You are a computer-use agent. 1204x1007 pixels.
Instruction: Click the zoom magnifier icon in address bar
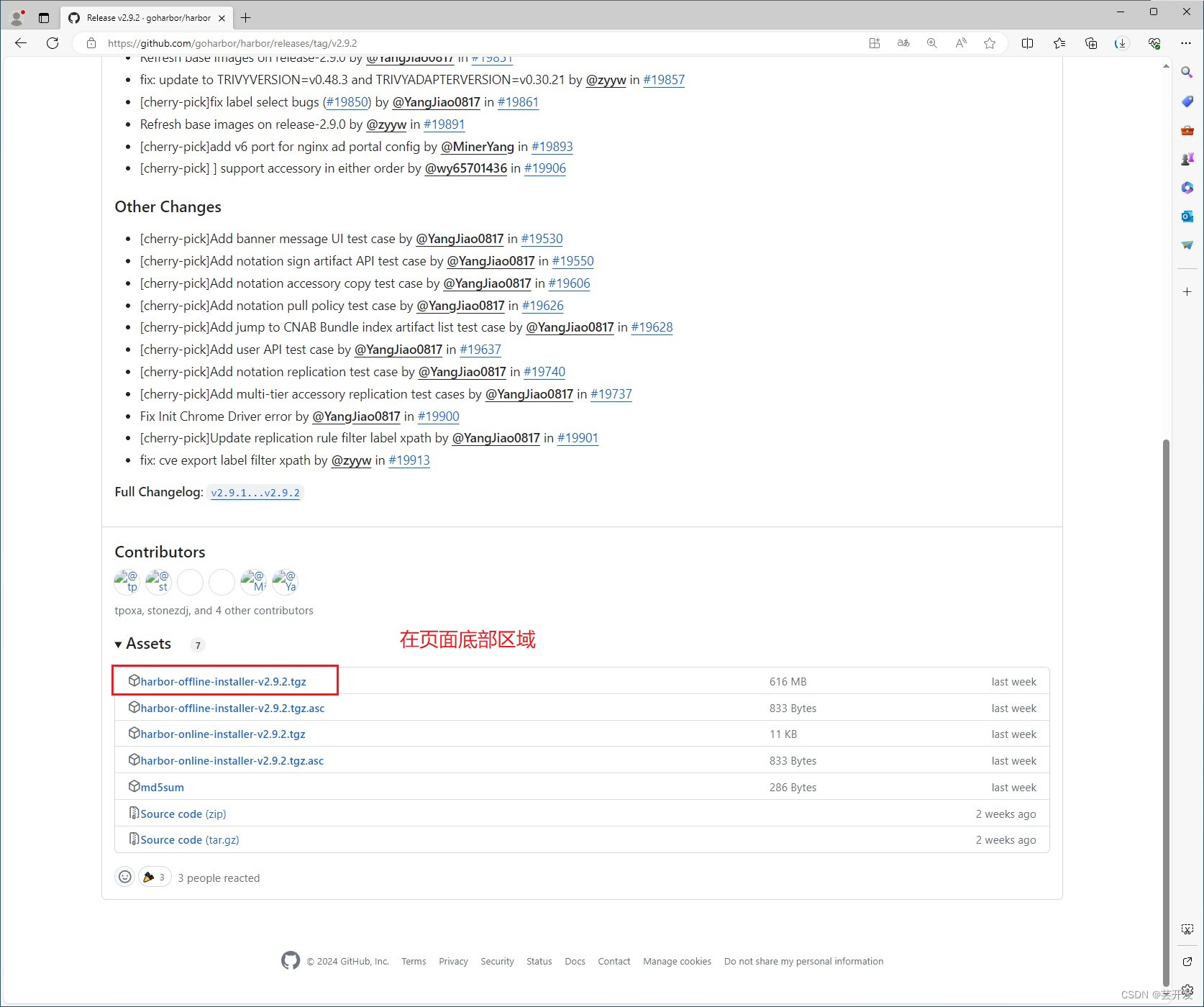tap(932, 43)
